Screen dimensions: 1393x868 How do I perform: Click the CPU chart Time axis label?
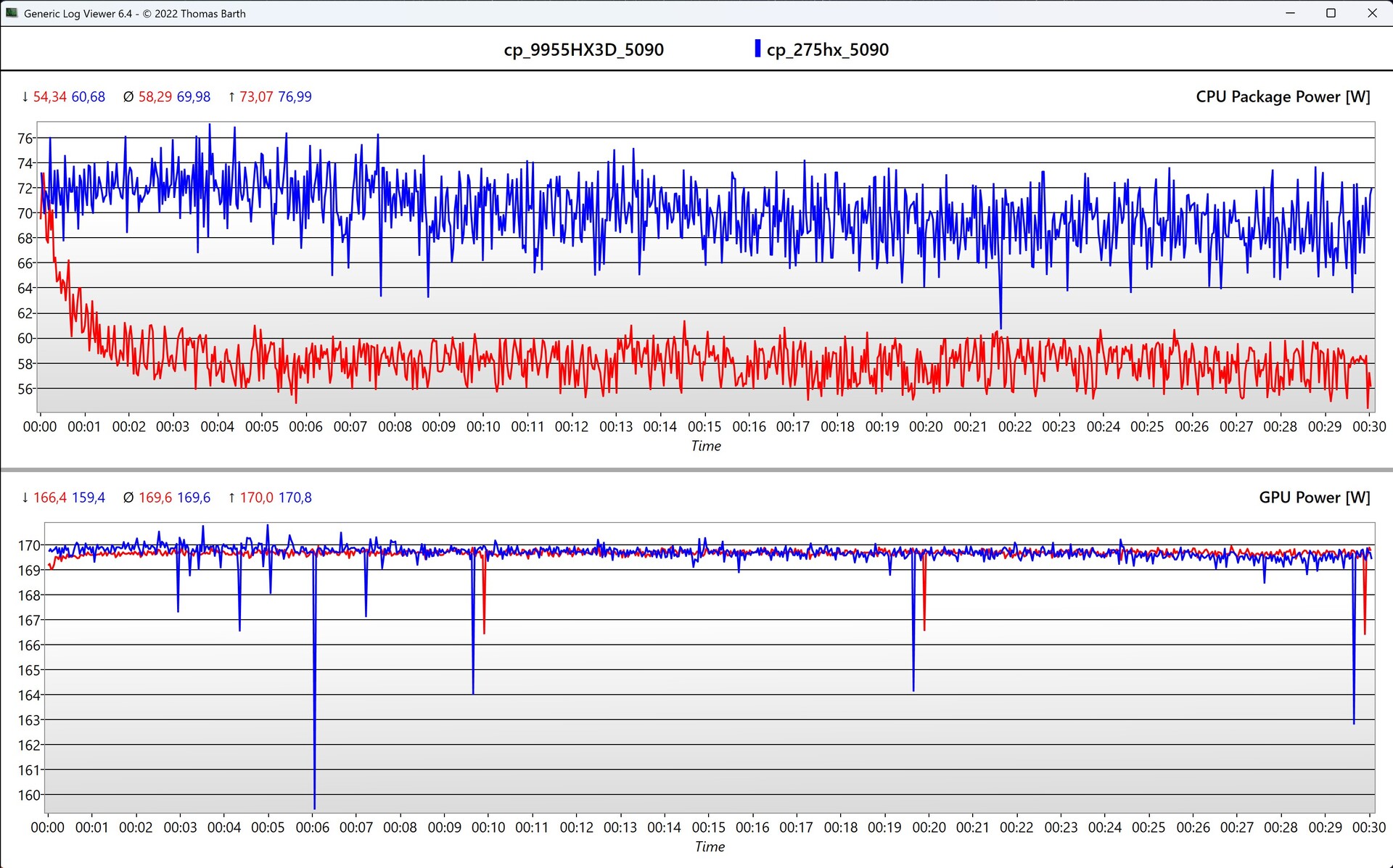point(705,446)
